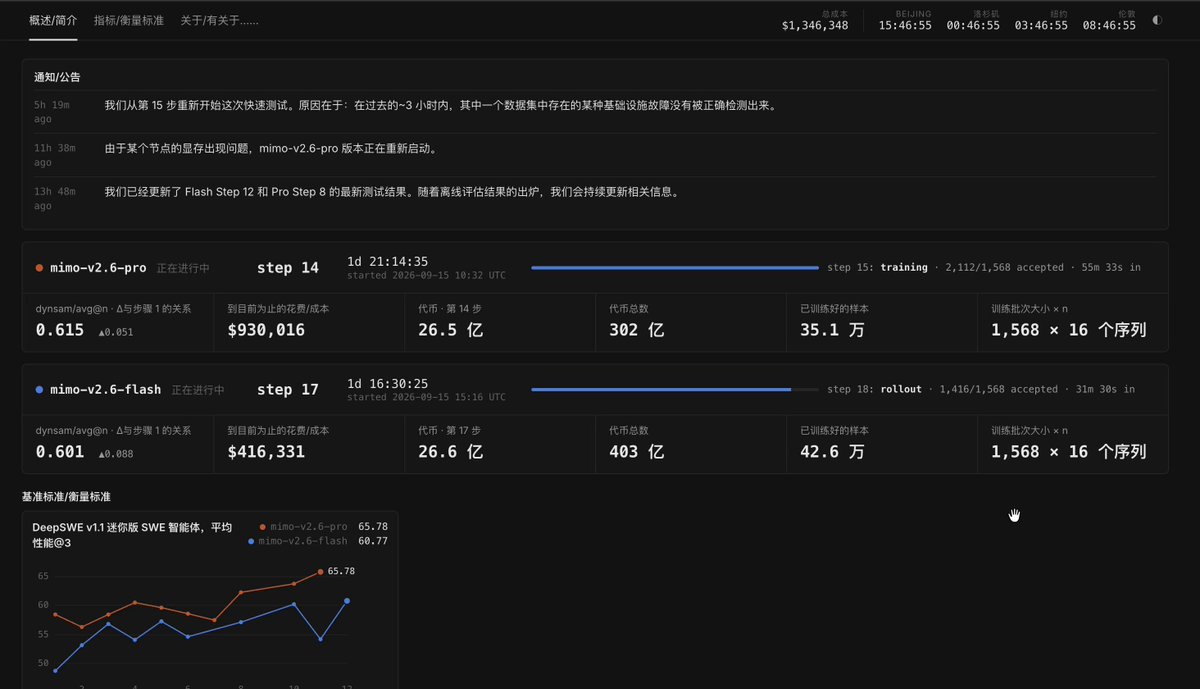Click 'started 2026-09-15 10:32 UTC' text
The height and width of the screenshot is (689, 1200).
(426, 275)
